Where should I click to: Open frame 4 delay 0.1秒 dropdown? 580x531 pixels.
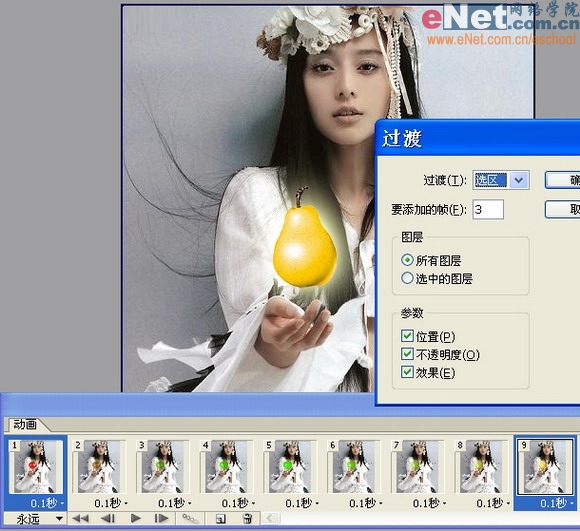[238, 503]
